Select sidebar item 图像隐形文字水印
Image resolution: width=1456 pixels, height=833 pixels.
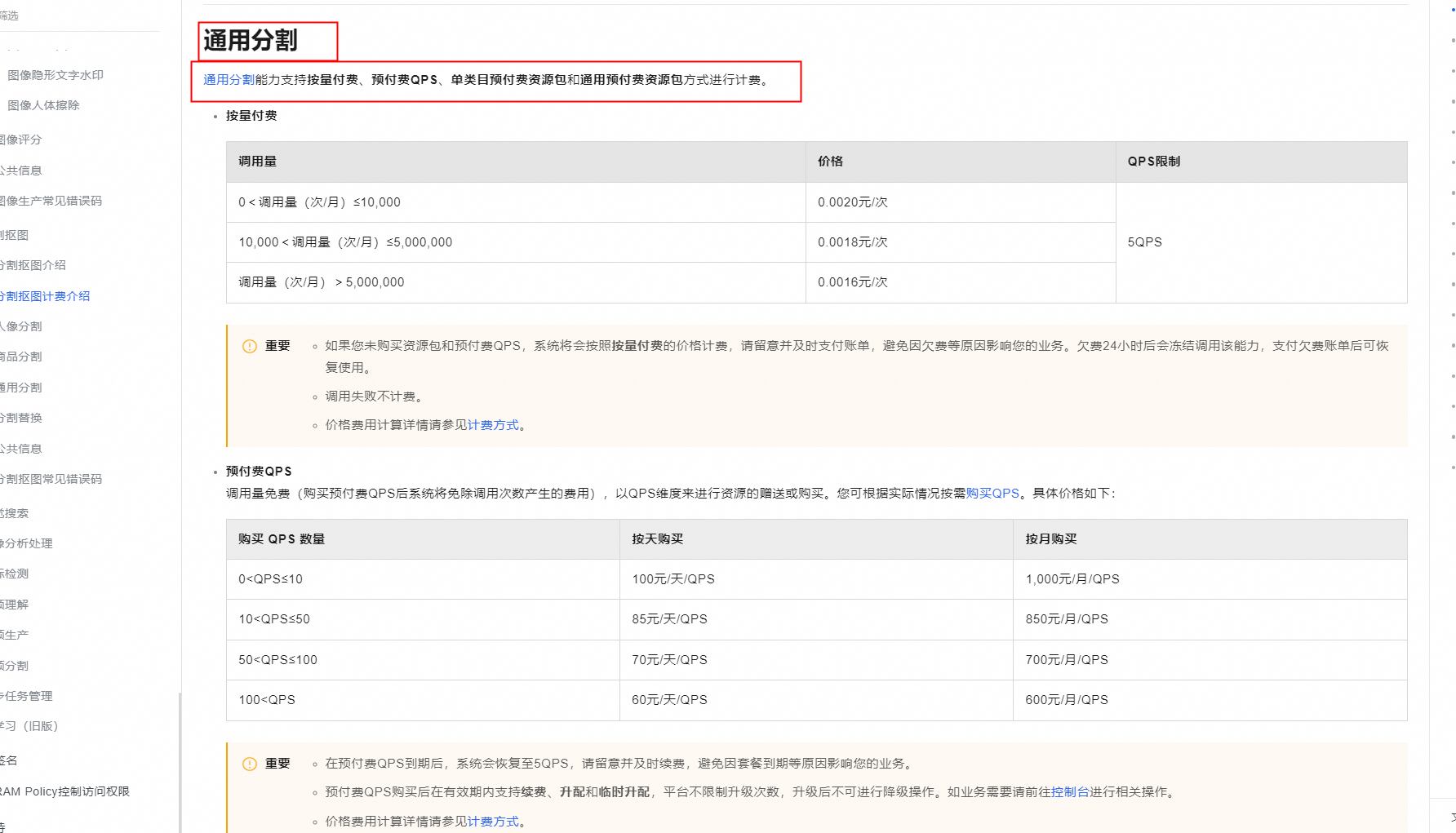coord(55,75)
